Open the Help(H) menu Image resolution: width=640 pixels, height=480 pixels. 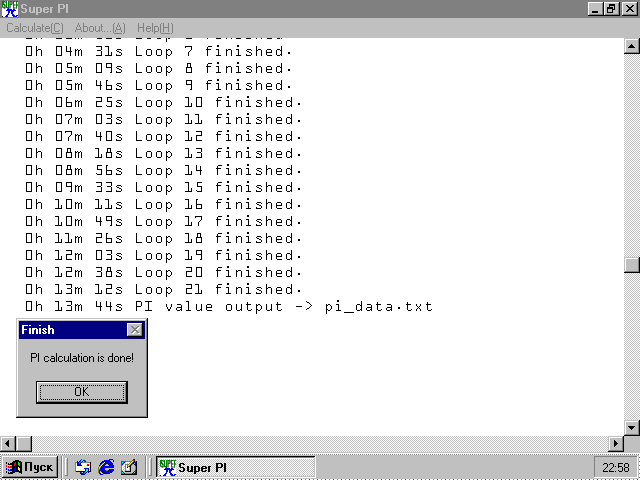[155, 28]
